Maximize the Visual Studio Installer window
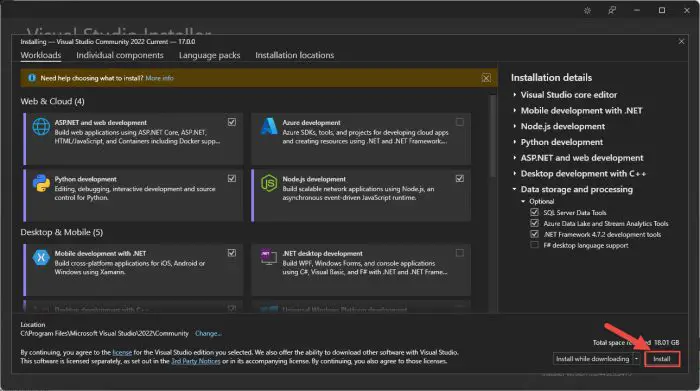The image size is (700, 391). coord(662,10)
